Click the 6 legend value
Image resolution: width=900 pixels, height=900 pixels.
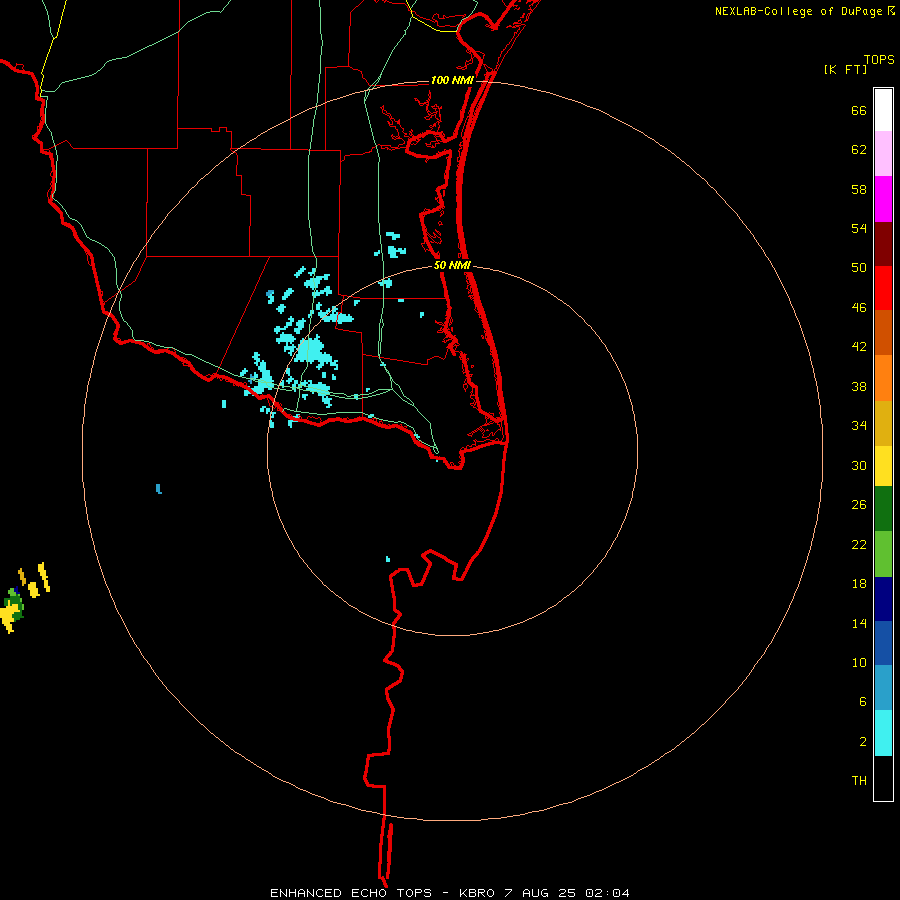click(863, 702)
